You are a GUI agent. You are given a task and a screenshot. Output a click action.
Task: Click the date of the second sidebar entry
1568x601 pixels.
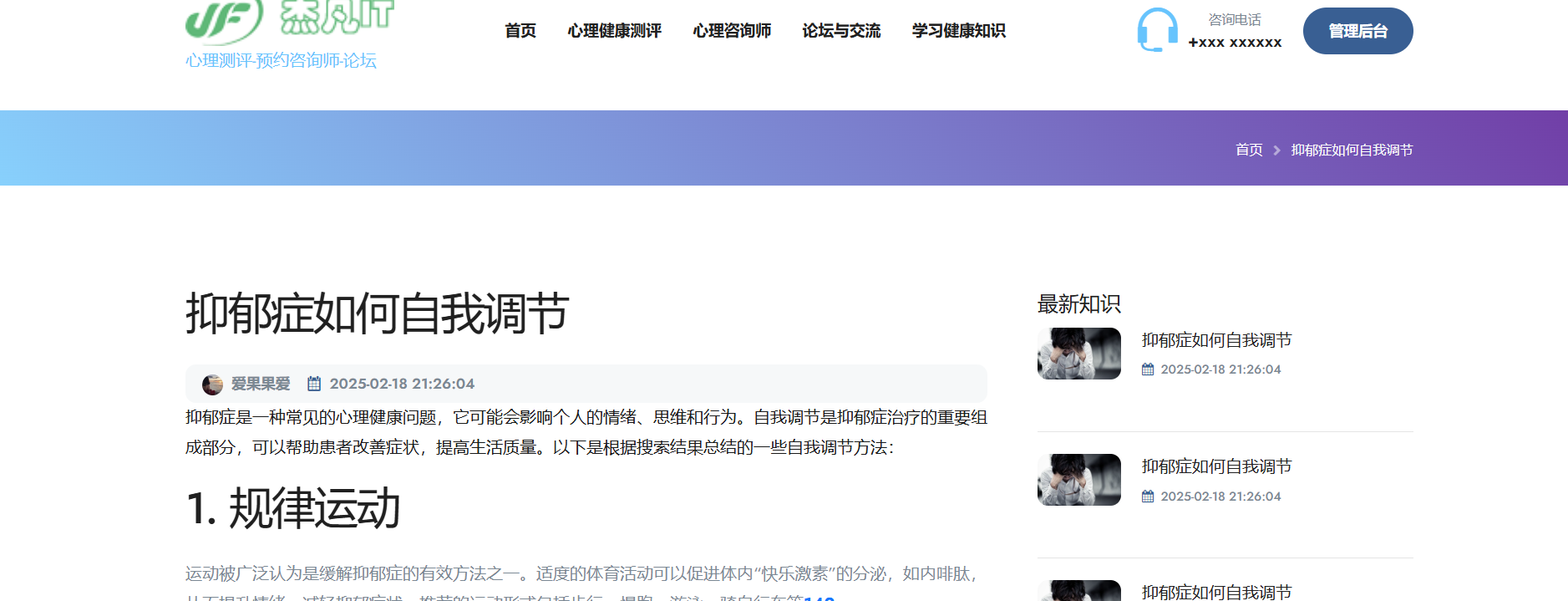(1220, 497)
